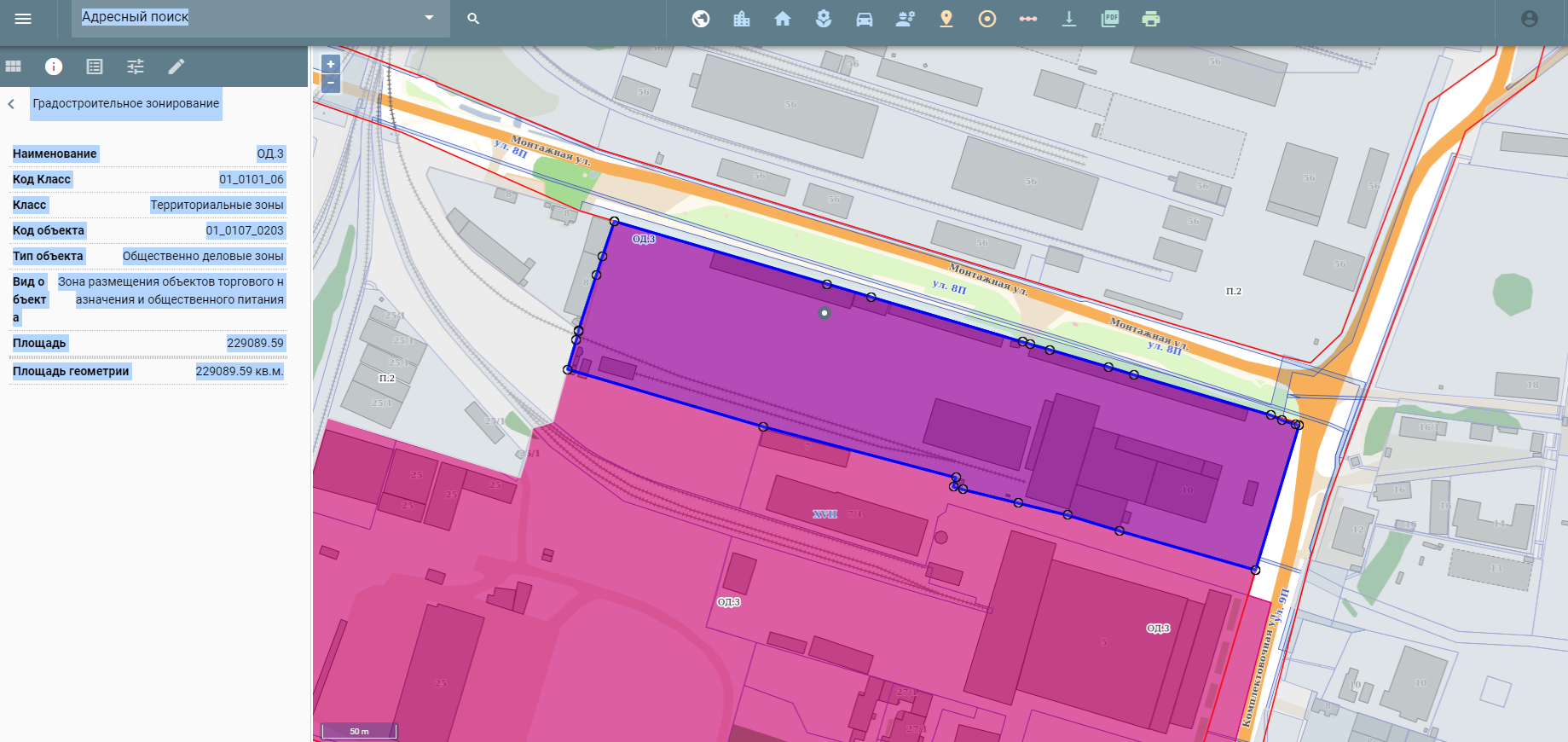Click the car transport icon
This screenshot has width=1568, height=742.
(865, 19)
